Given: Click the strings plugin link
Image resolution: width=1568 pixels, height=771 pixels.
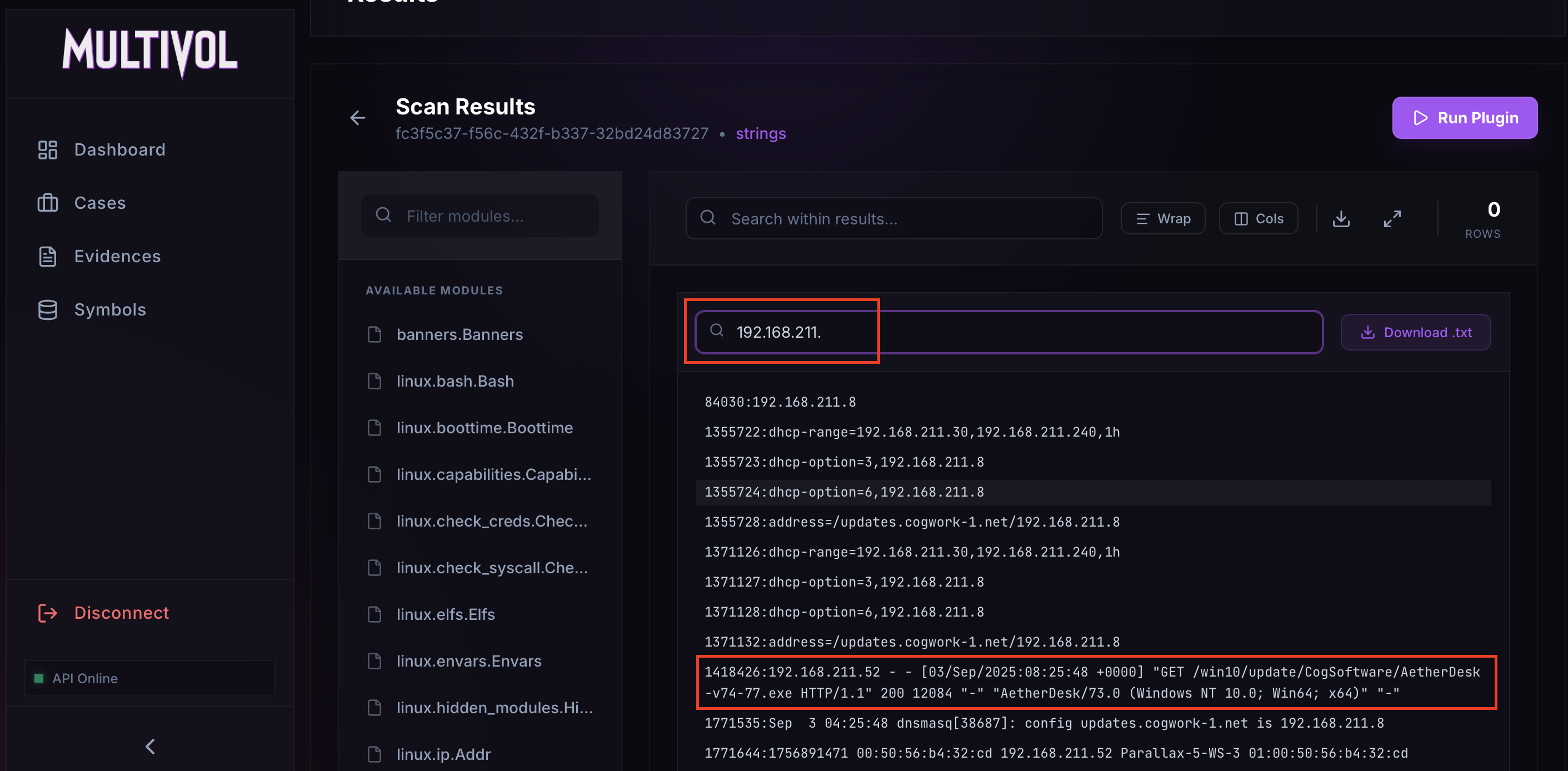Looking at the screenshot, I should [760, 133].
